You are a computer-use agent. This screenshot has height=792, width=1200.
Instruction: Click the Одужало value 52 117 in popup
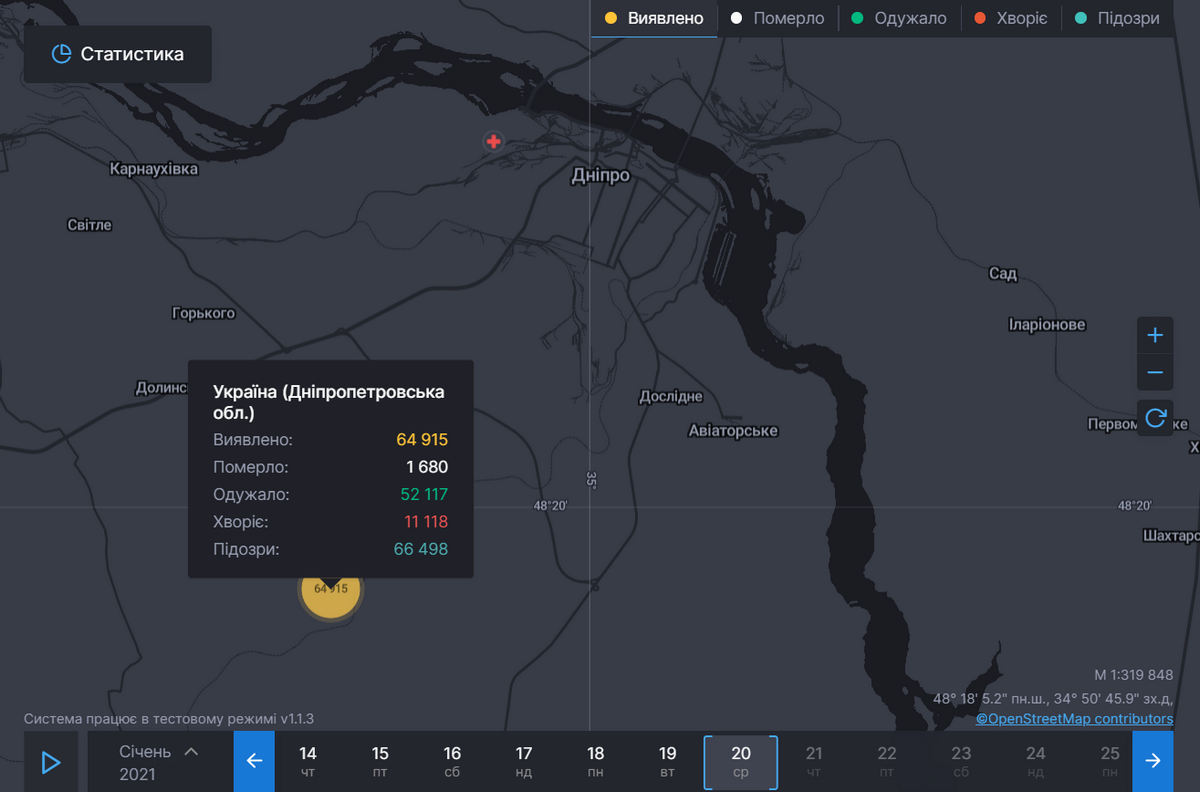pyautogui.click(x=423, y=494)
